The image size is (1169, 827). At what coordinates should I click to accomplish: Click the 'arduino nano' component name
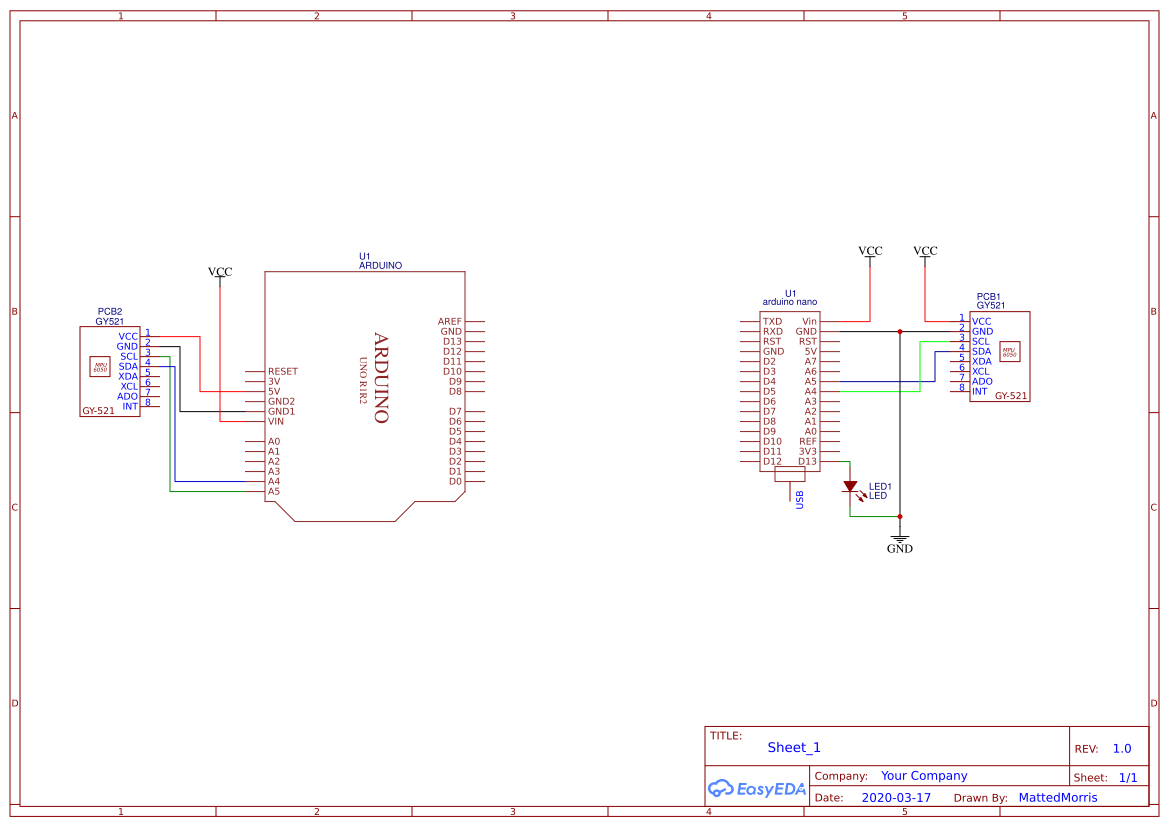[790, 302]
